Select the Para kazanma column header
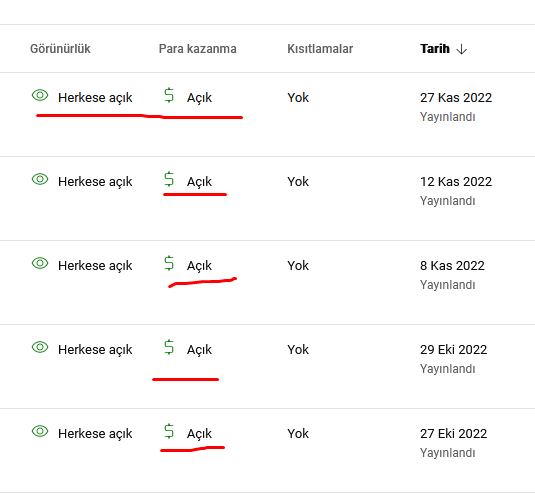Viewport: 535px width, 493px height. (198, 49)
